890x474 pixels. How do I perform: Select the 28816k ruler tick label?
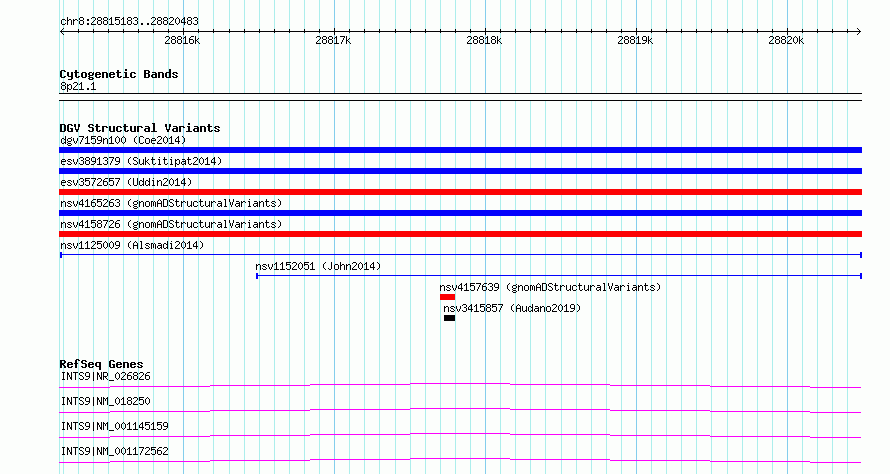click(x=182, y=40)
